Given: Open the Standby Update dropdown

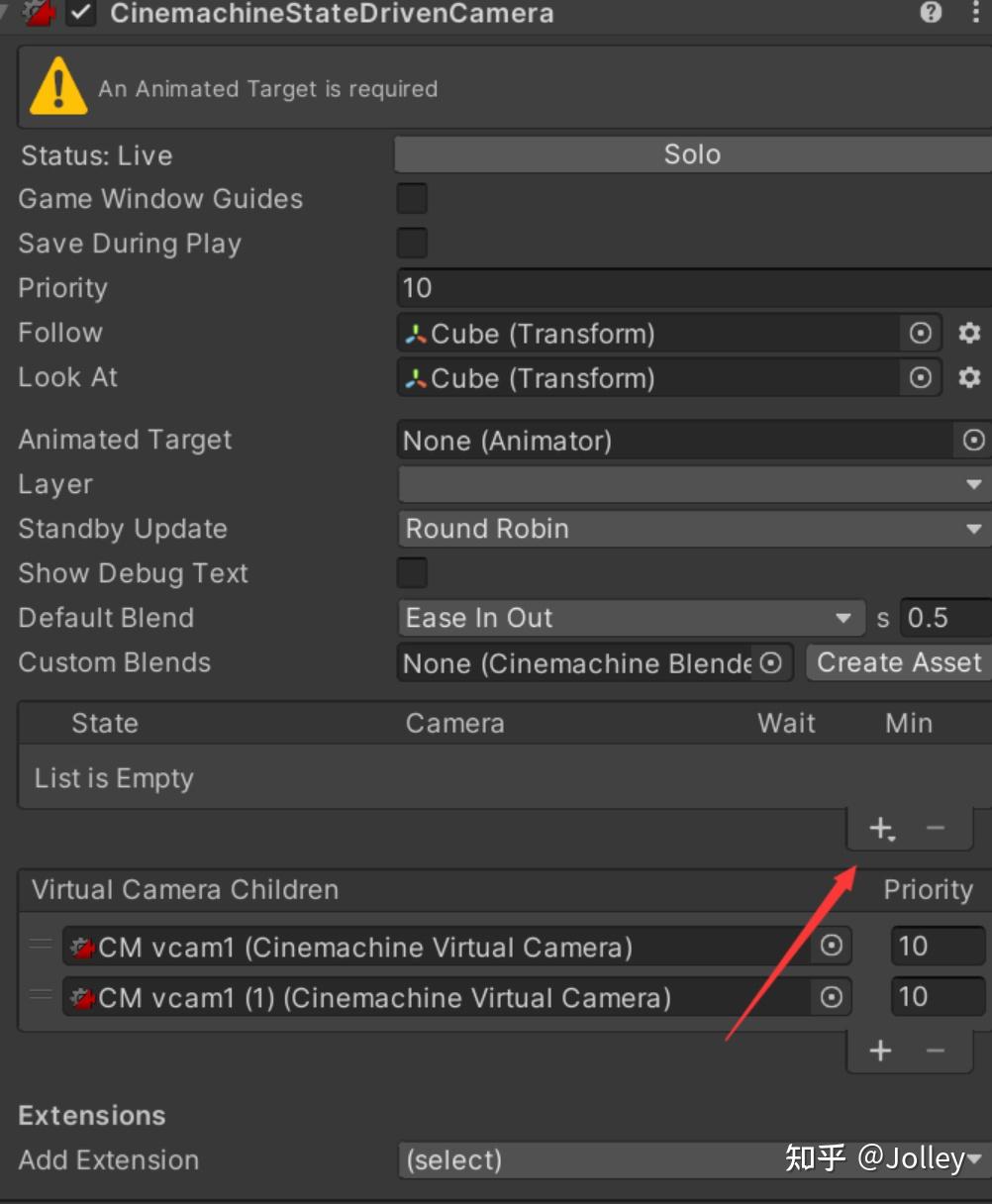Looking at the screenshot, I should point(693,529).
